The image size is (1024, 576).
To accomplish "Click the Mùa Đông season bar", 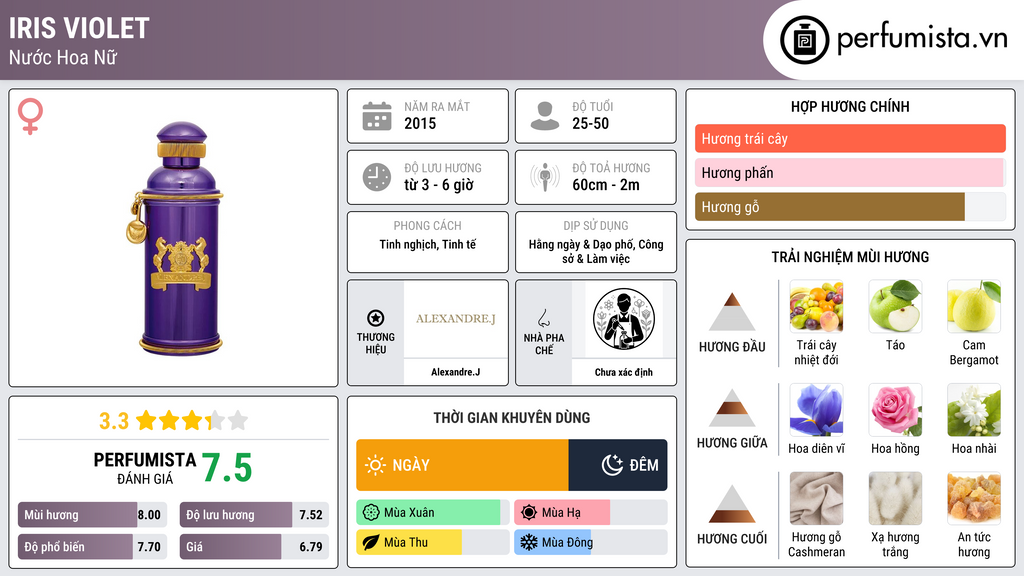I will click(590, 542).
